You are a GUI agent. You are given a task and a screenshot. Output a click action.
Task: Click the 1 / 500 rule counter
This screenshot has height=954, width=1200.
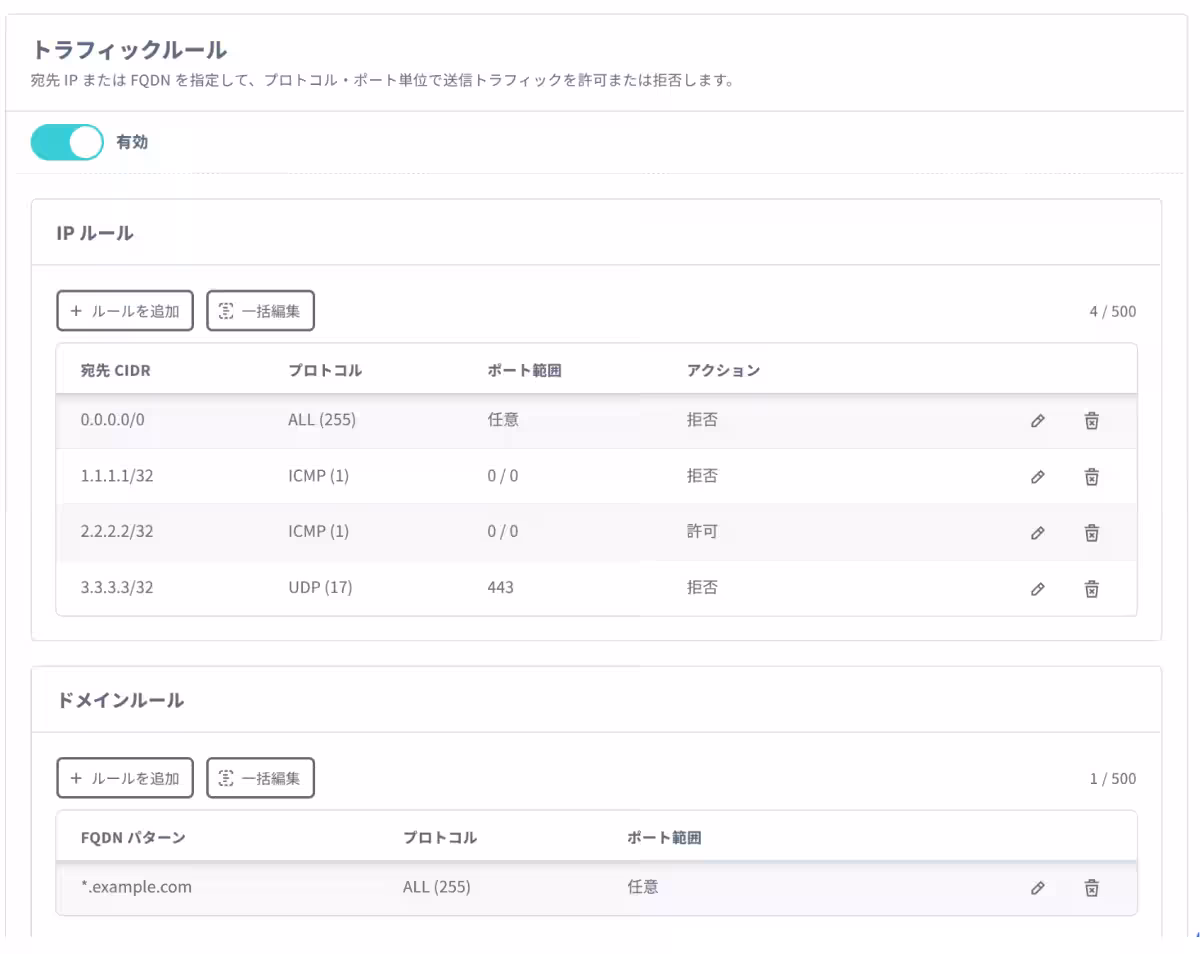(1112, 778)
